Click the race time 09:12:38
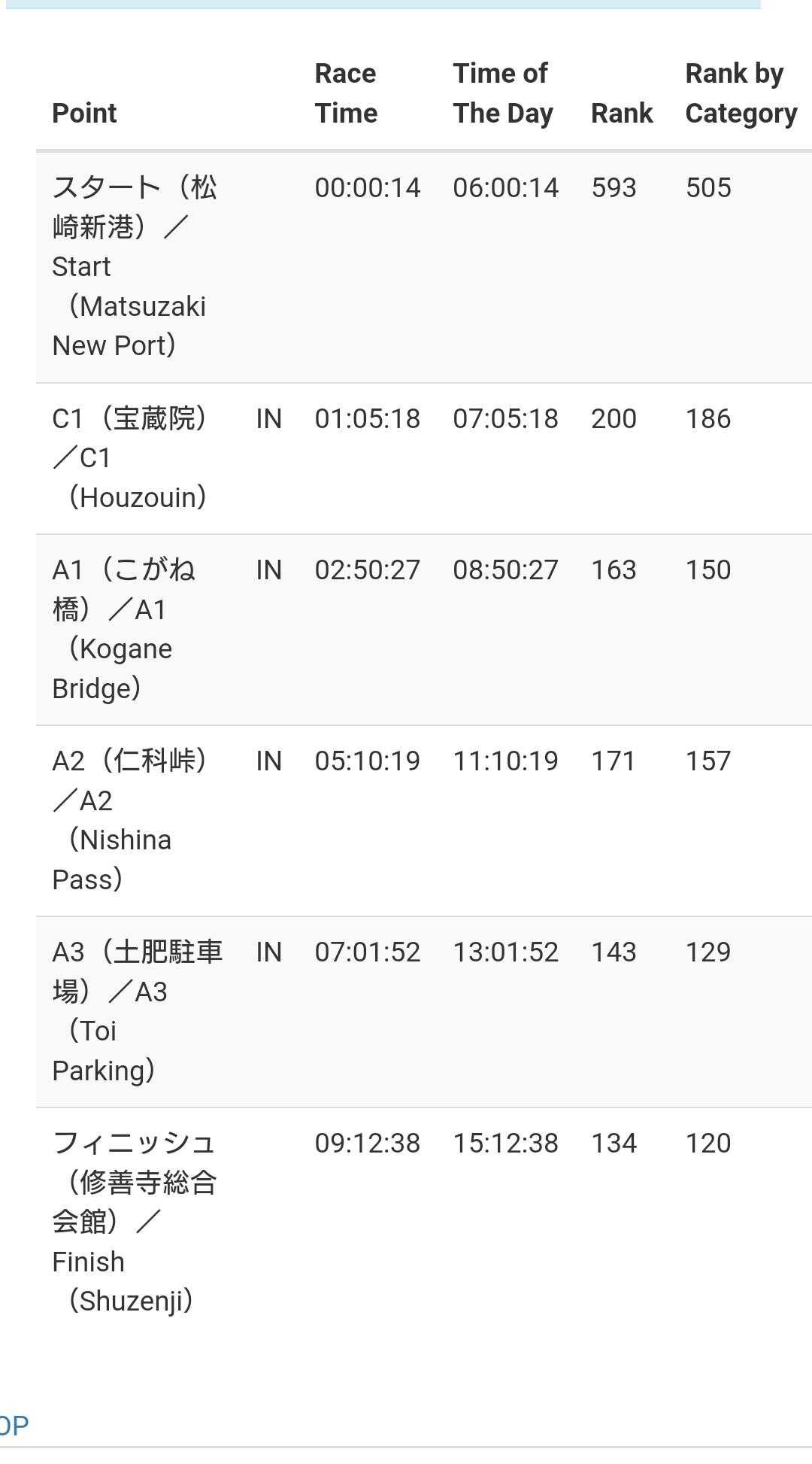812x1464 pixels. pos(367,1143)
